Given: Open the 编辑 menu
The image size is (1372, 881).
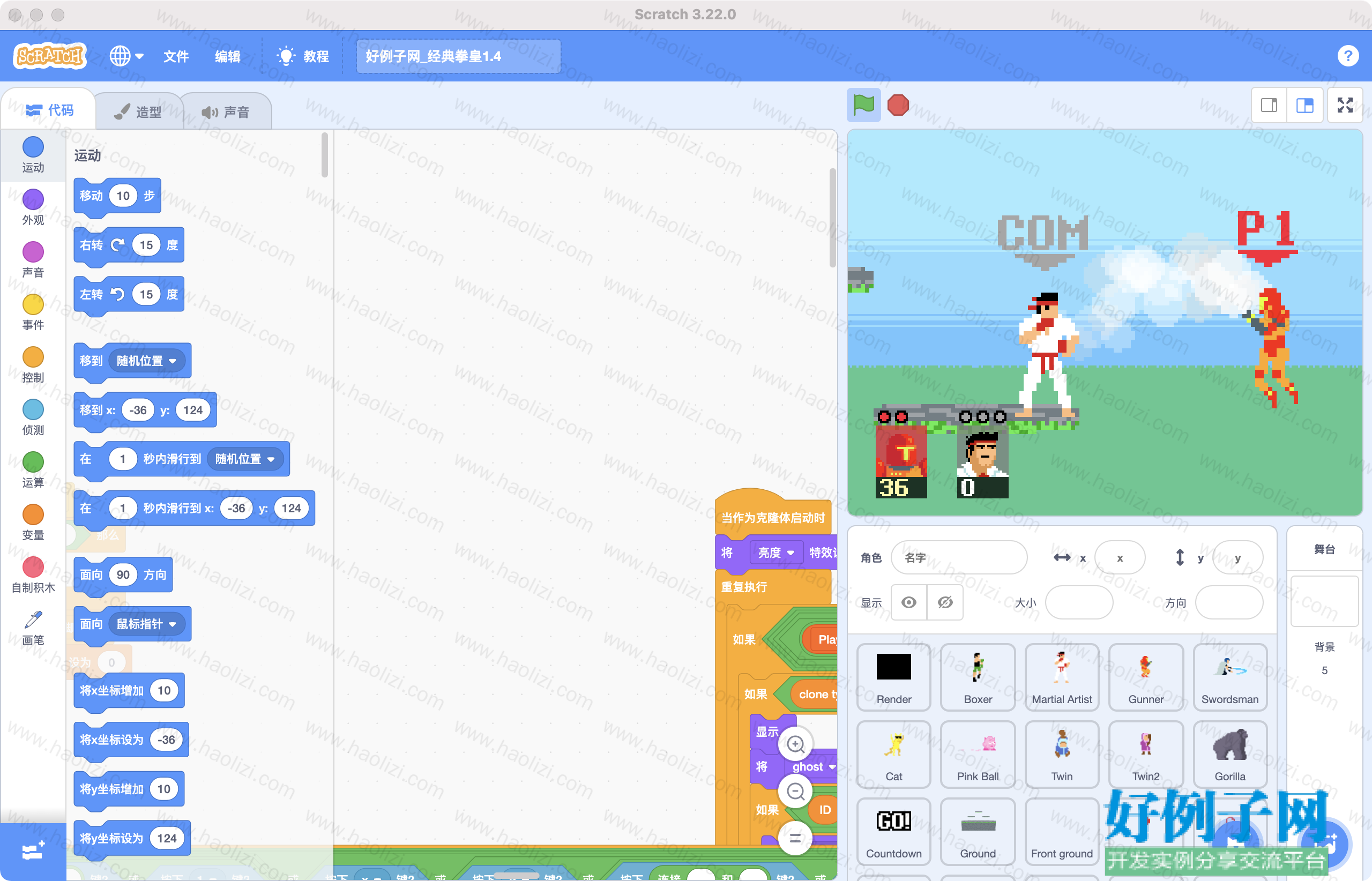Looking at the screenshot, I should pyautogui.click(x=227, y=56).
